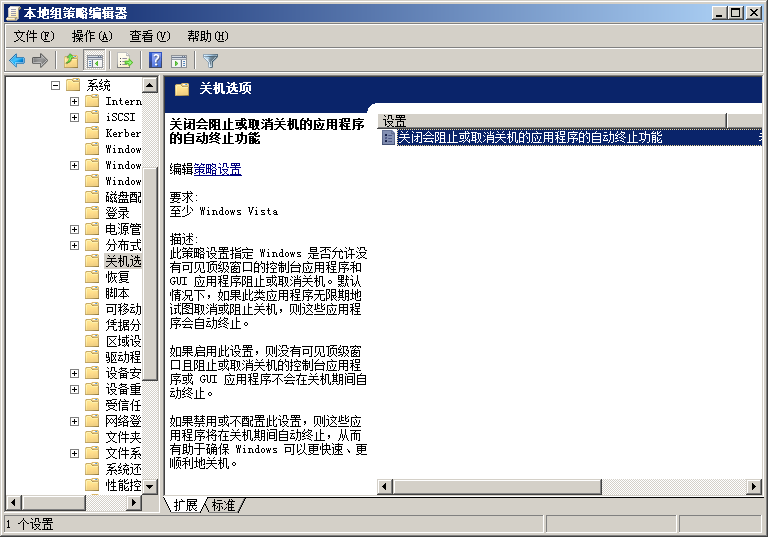768x537 pixels.
Task: Toggle the Show/Hide console tree icon
Action: pos(95,61)
